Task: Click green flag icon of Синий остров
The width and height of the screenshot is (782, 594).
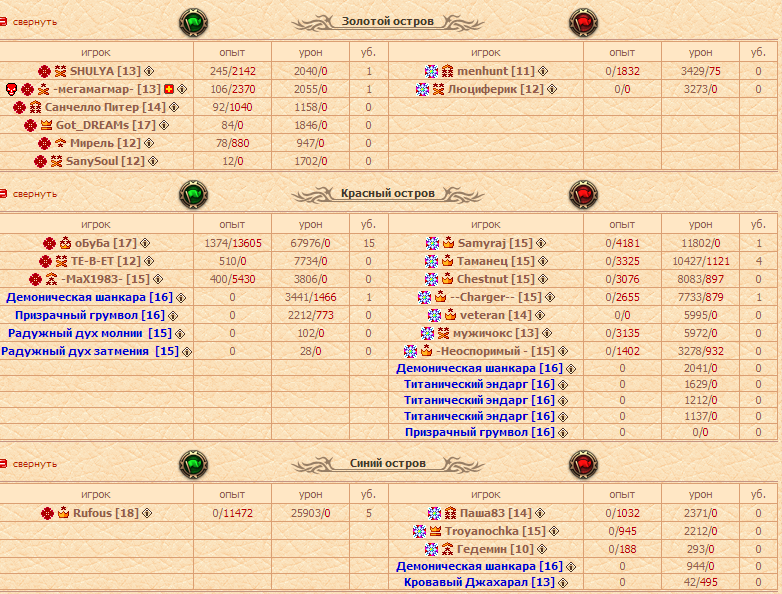Action: pyautogui.click(x=194, y=465)
